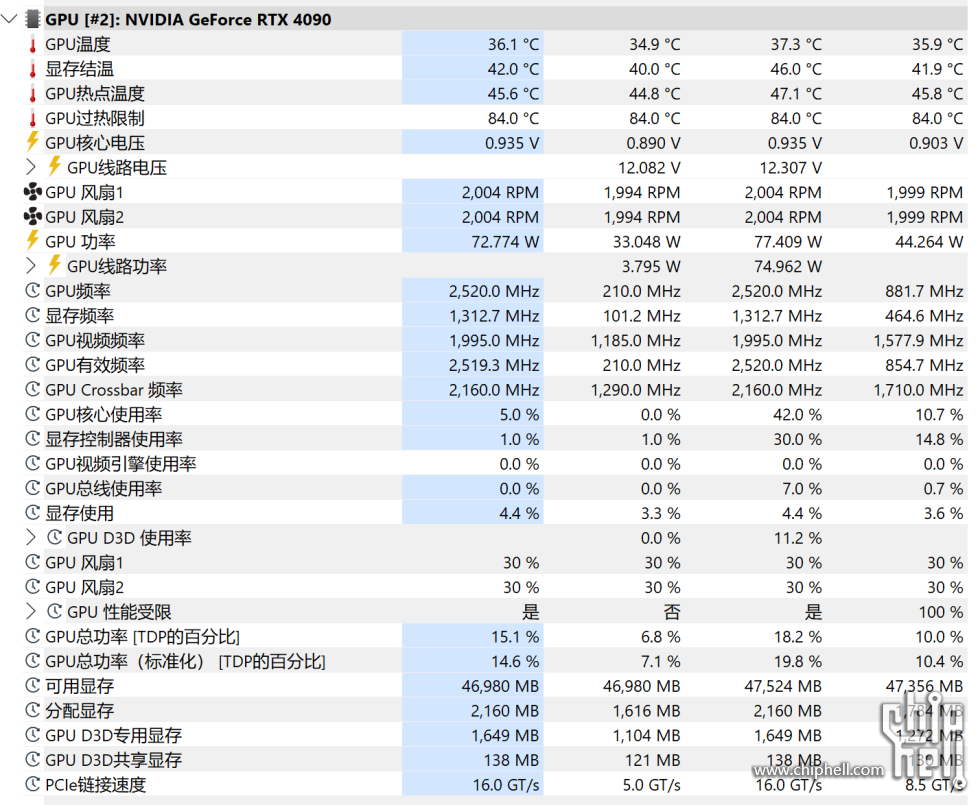Click the clock icon beside 可用显存
Image resolution: width=980 pixels, height=805 pixels.
click(32, 686)
